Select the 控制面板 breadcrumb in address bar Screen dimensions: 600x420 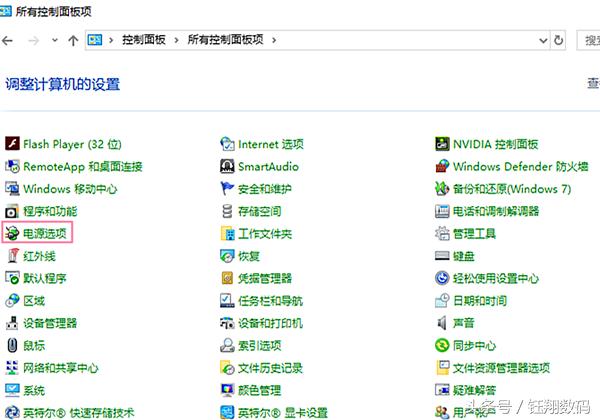pyautogui.click(x=144, y=41)
